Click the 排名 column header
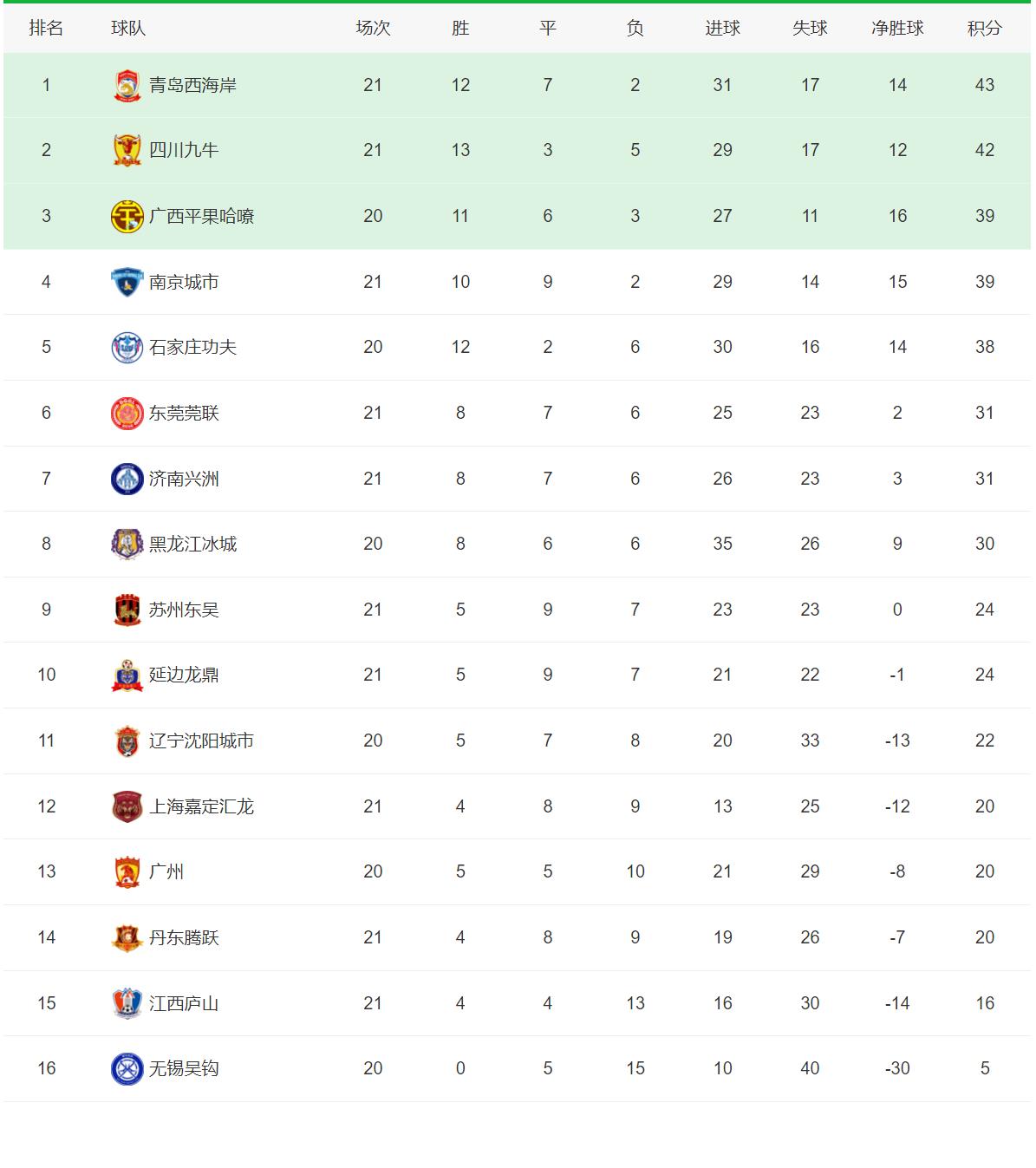 (46, 28)
